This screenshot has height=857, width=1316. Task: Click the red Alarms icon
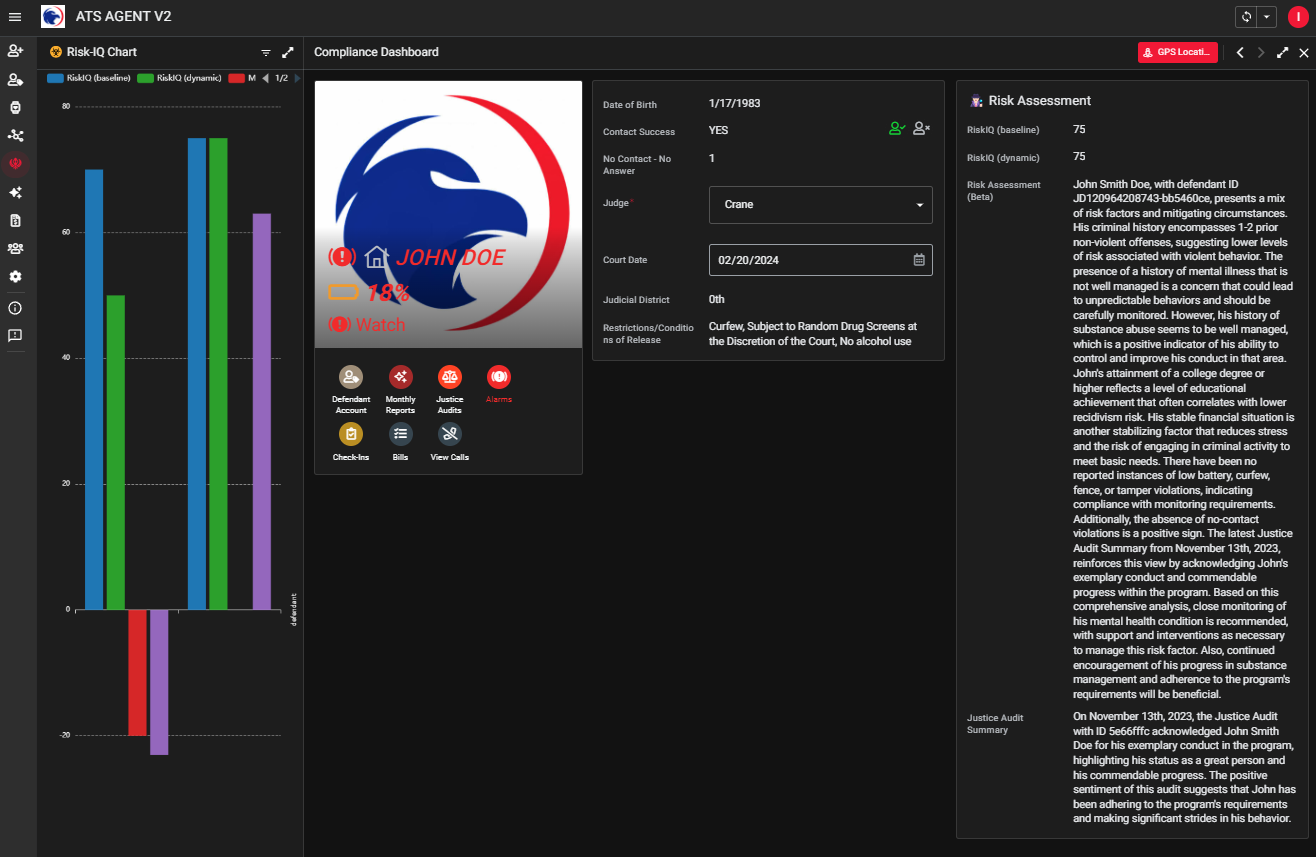coord(498,377)
